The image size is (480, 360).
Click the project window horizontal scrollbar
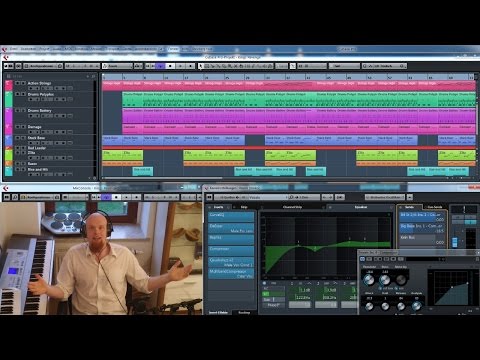pos(162,178)
